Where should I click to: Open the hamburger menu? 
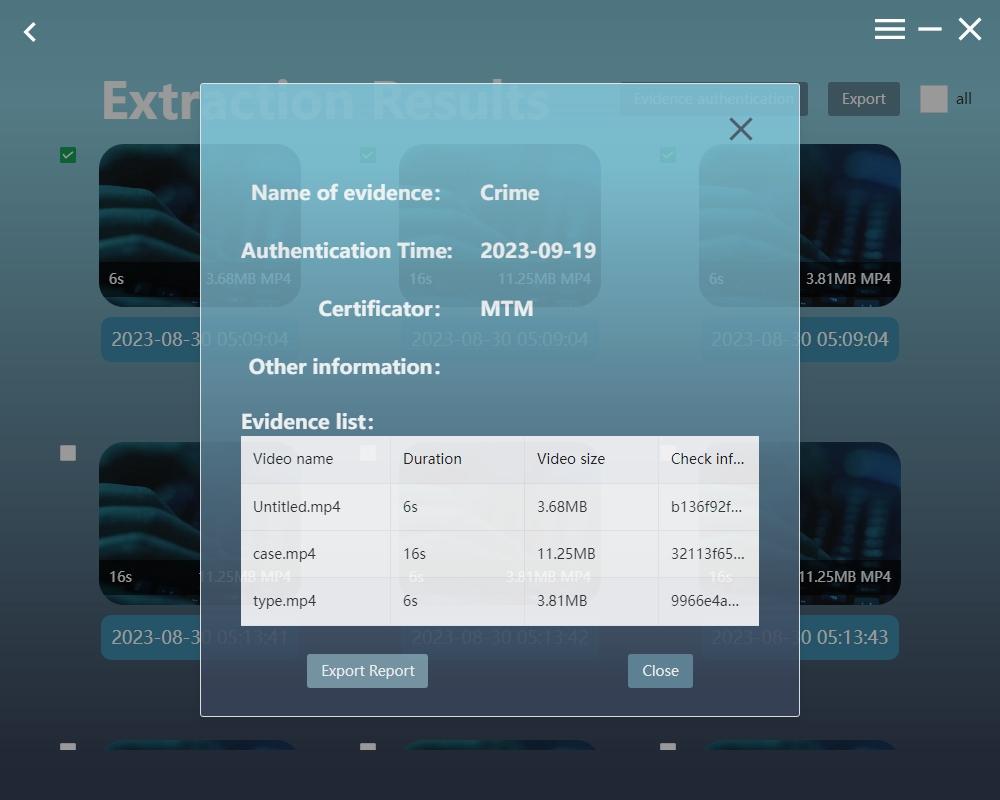890,29
